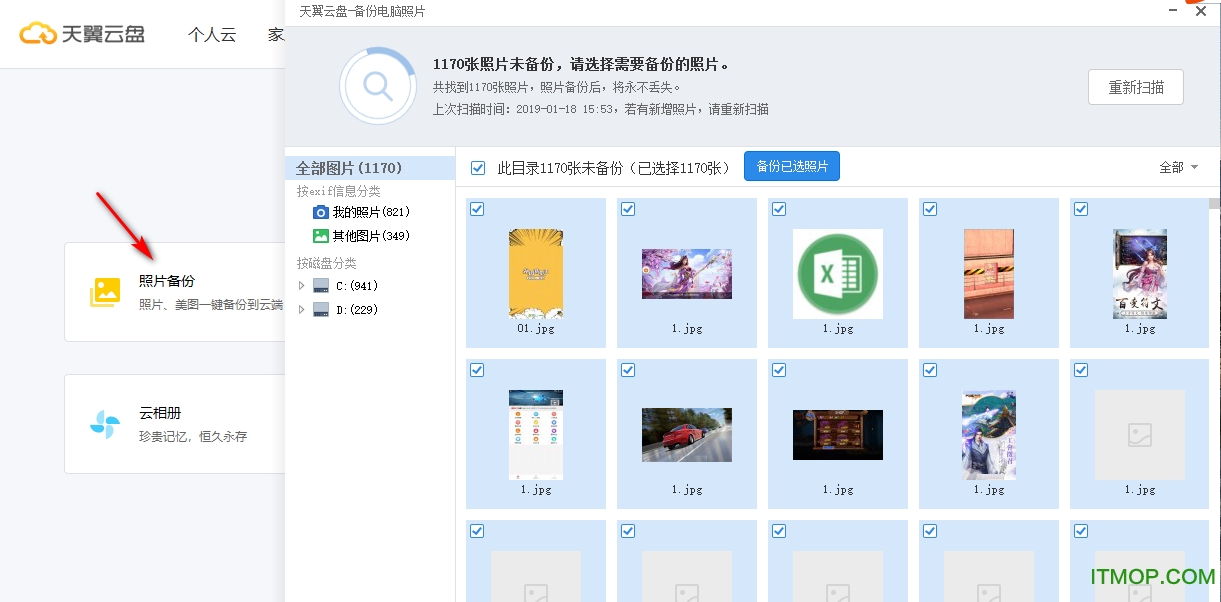Viewport: 1221px width, 602px height.
Task: Select the purple game banner thumbnail
Action: (687, 274)
